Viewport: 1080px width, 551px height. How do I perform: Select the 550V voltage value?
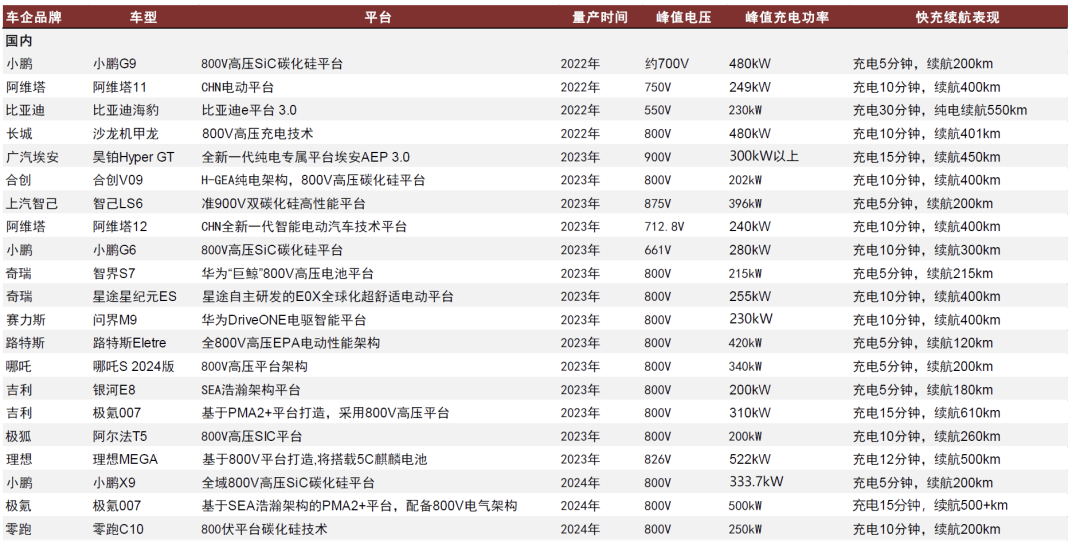tap(658, 110)
